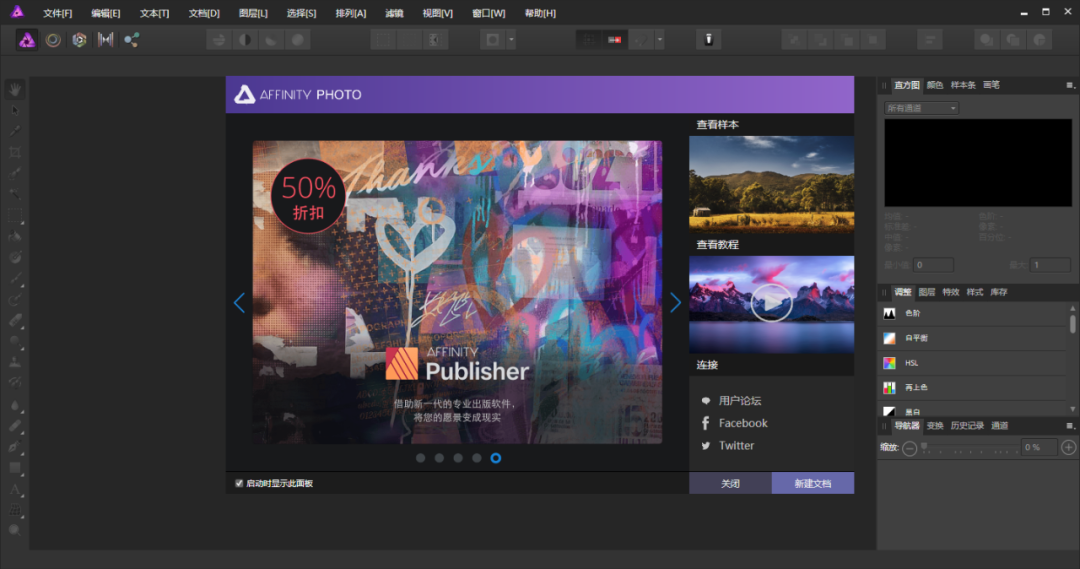1080x569 pixels.
Task: Select the third carousel page dot
Action: (458, 458)
